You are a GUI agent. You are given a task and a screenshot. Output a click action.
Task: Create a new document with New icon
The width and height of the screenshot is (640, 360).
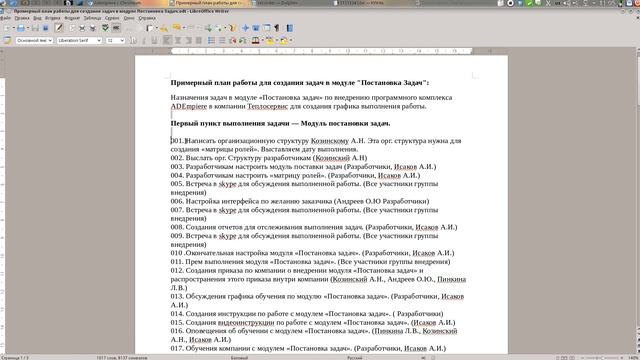tap(7, 28)
